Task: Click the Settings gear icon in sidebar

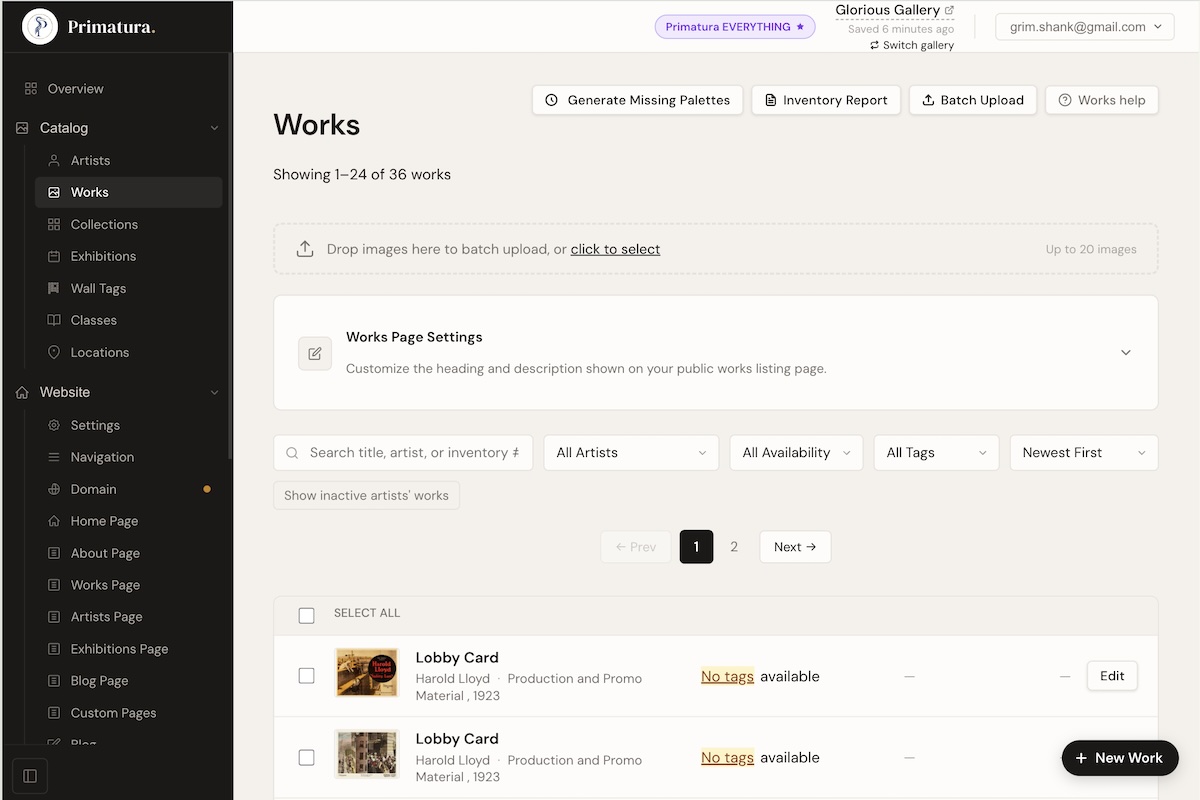Action: 54,425
